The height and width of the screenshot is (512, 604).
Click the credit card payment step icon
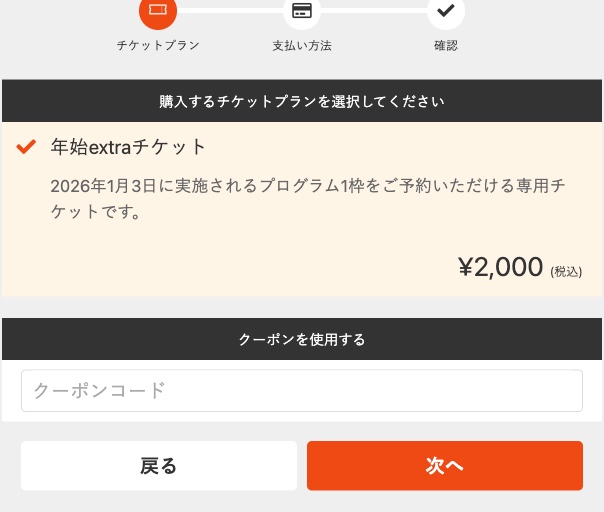pyautogui.click(x=302, y=11)
